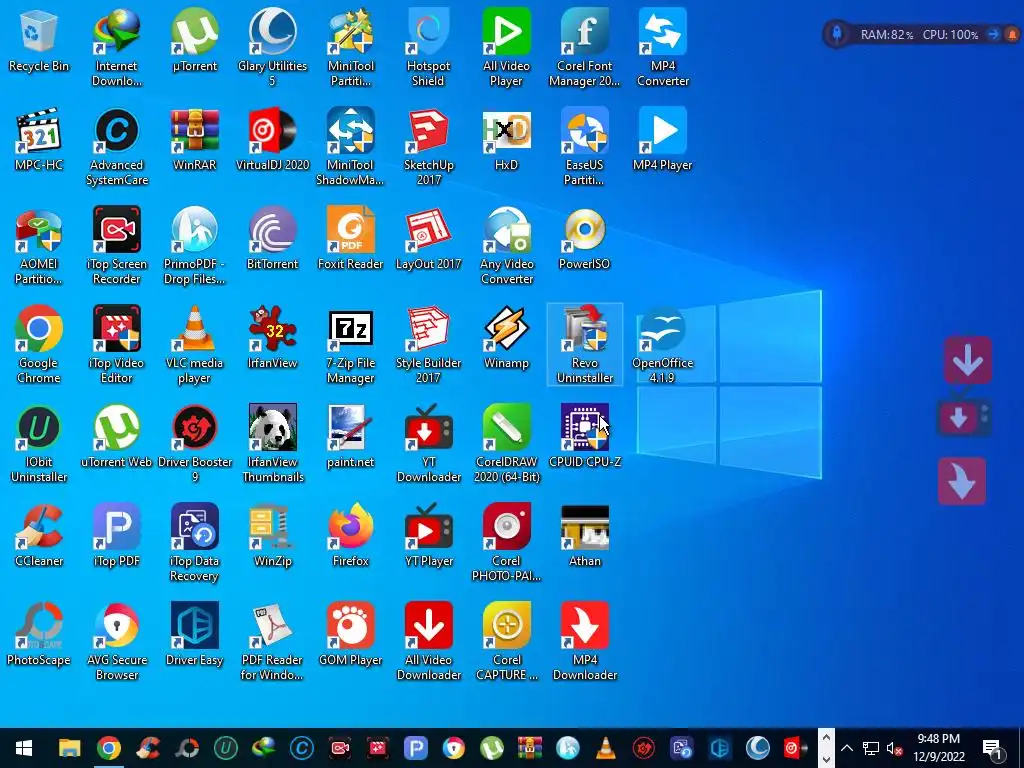Open CCleaner from the taskbar
This screenshot has height=768, width=1024.
pos(148,748)
